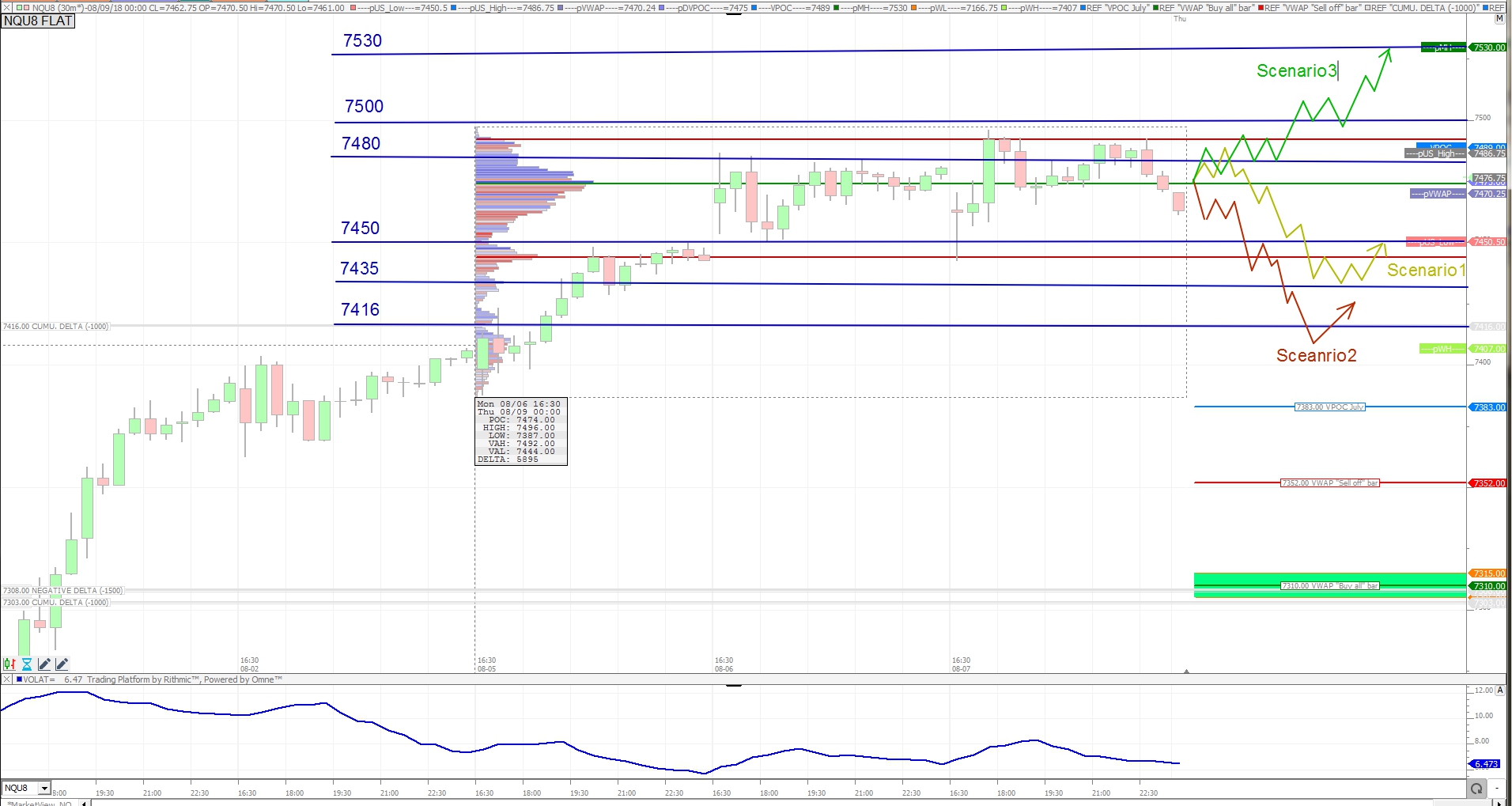Click the minus zoom-out button

1497,789
